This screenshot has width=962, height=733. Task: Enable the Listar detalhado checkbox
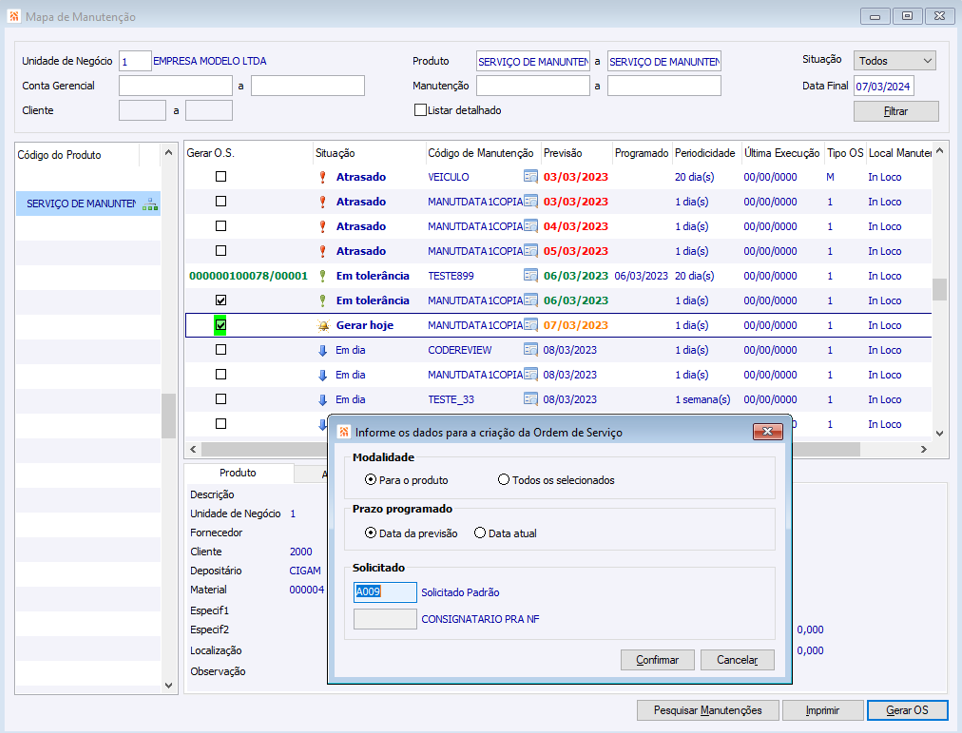coord(420,110)
